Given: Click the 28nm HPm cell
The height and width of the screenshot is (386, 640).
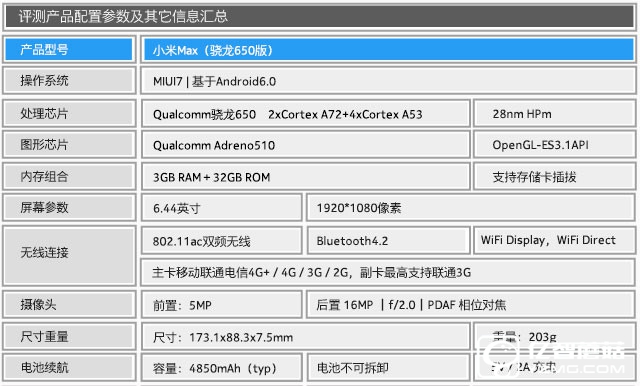Looking at the screenshot, I should [554, 114].
